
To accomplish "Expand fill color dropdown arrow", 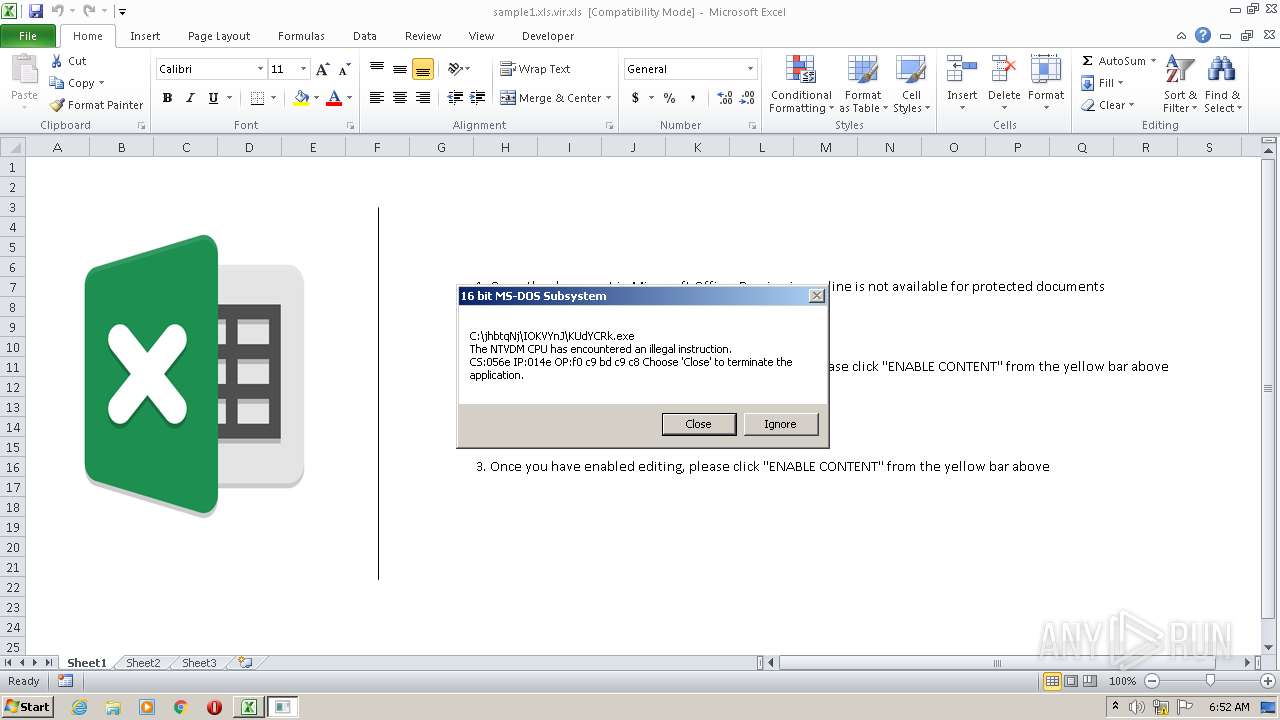I will 317,98.
